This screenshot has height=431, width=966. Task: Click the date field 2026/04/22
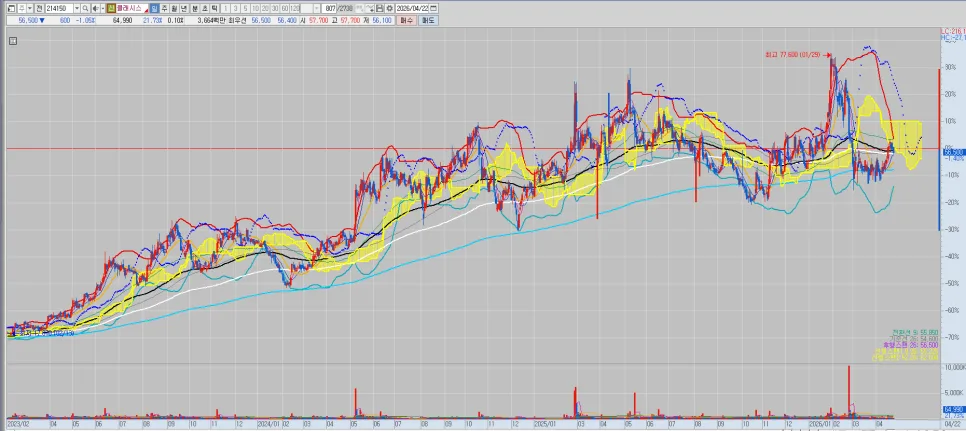coord(412,9)
